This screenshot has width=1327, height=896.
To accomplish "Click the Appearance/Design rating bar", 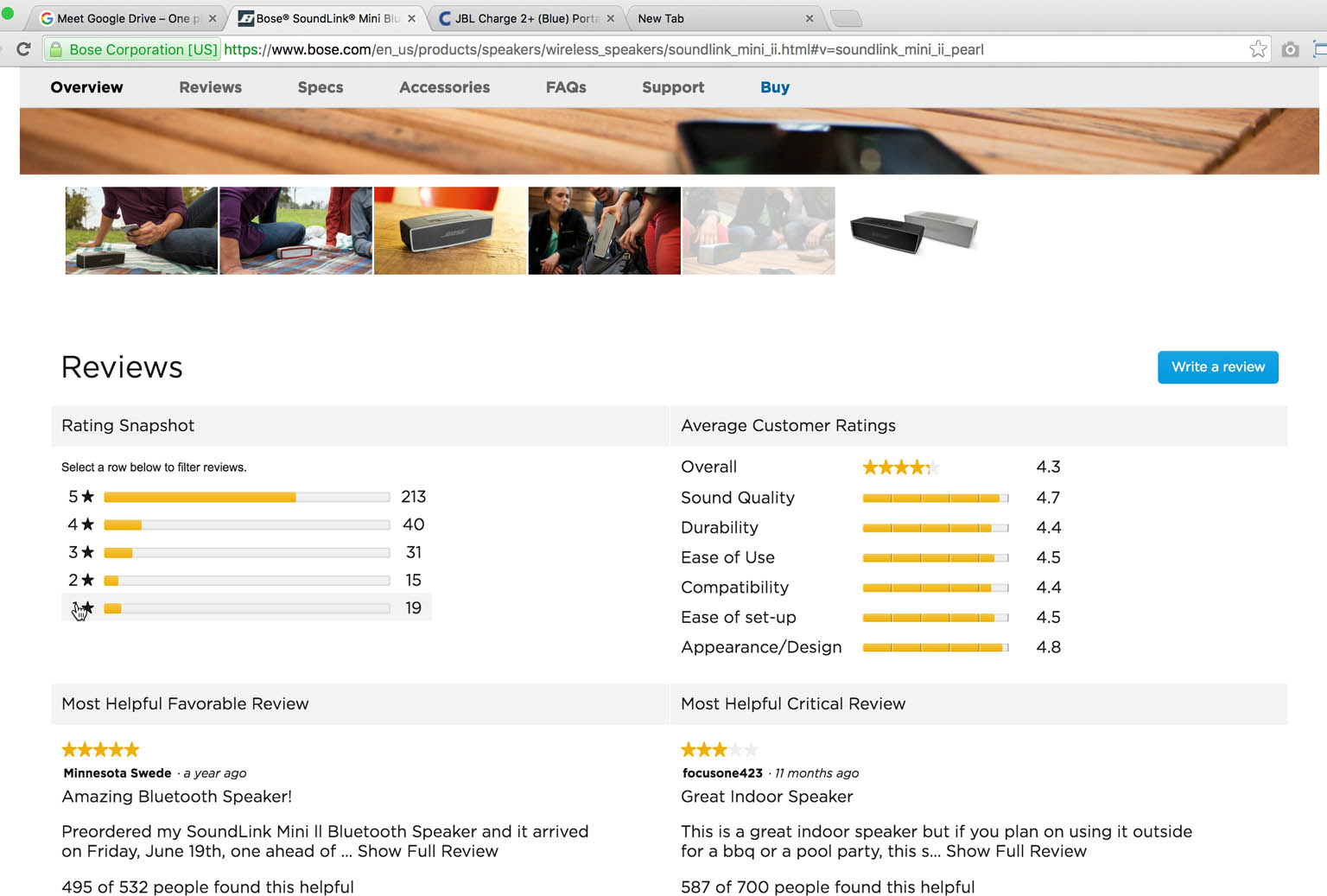I will tap(936, 647).
